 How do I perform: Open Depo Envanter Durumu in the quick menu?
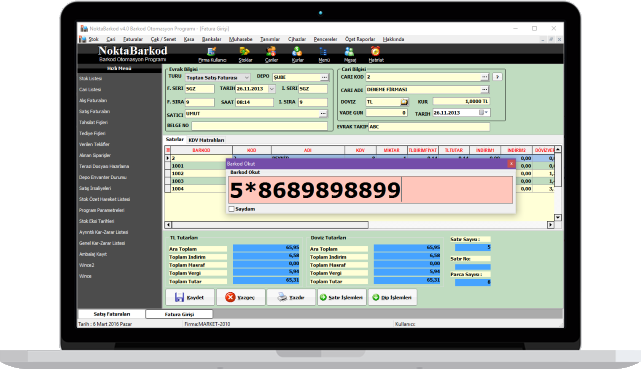click(x=103, y=177)
